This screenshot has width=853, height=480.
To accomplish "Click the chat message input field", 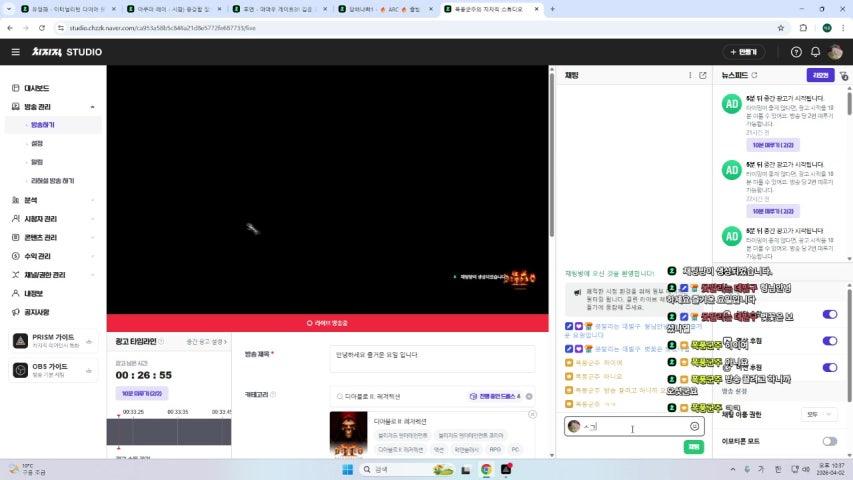I will 634,427.
